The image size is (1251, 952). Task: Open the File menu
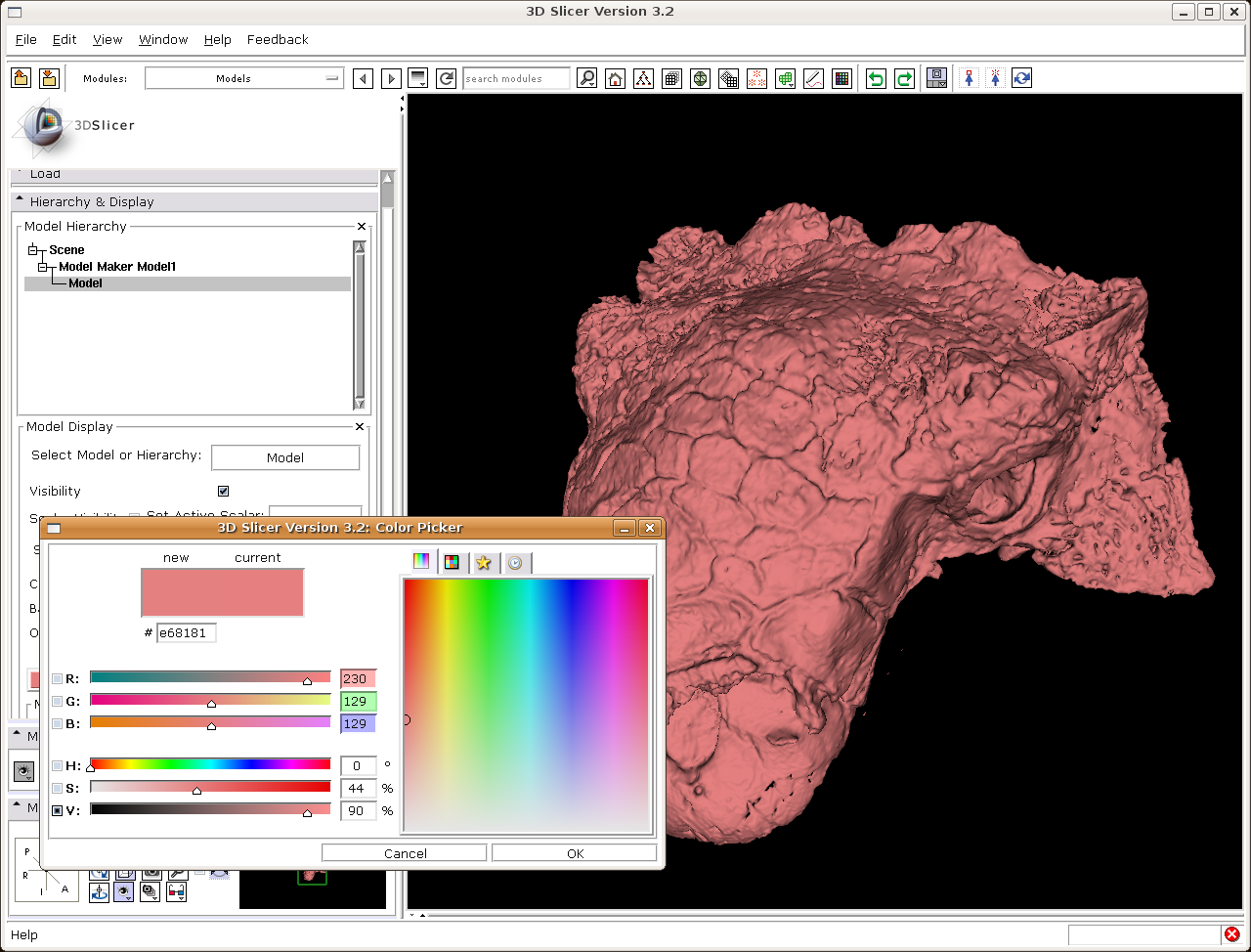tap(26, 40)
